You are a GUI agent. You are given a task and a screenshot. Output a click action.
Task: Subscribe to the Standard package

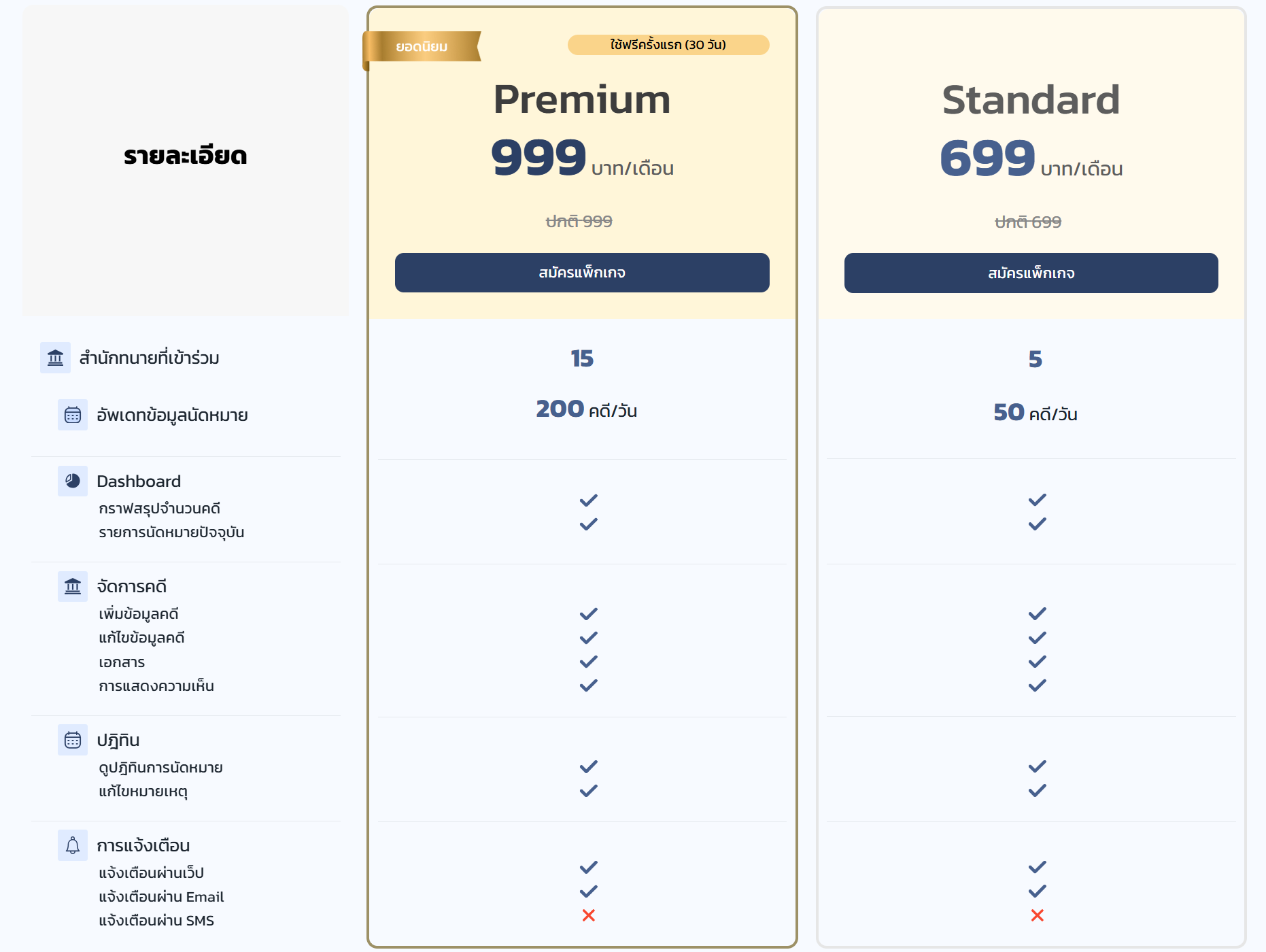(x=1031, y=273)
